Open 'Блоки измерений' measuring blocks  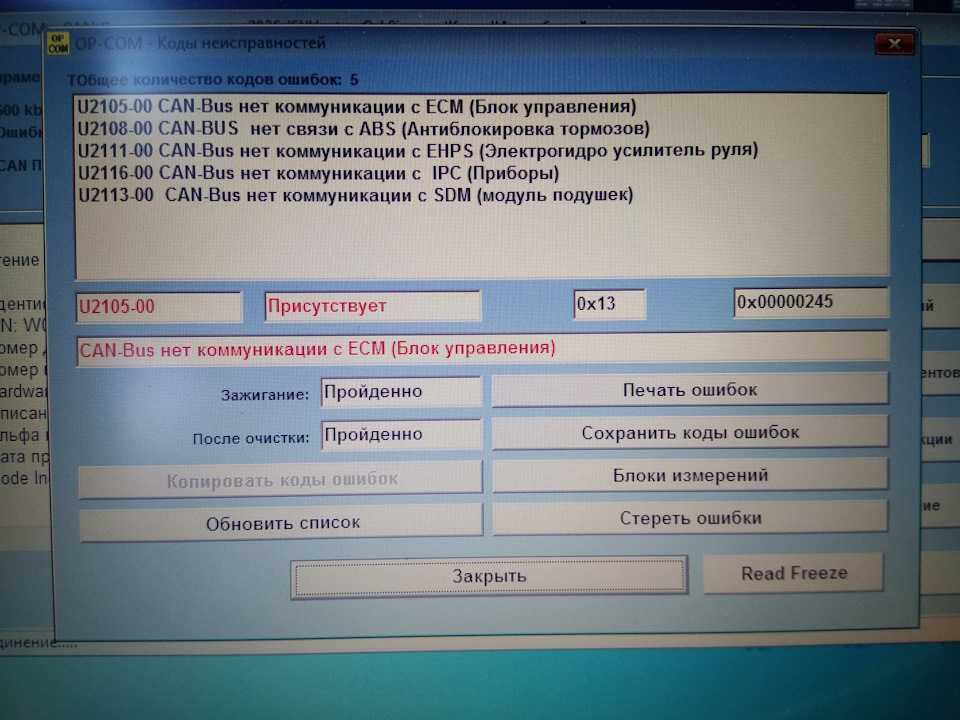[690, 476]
